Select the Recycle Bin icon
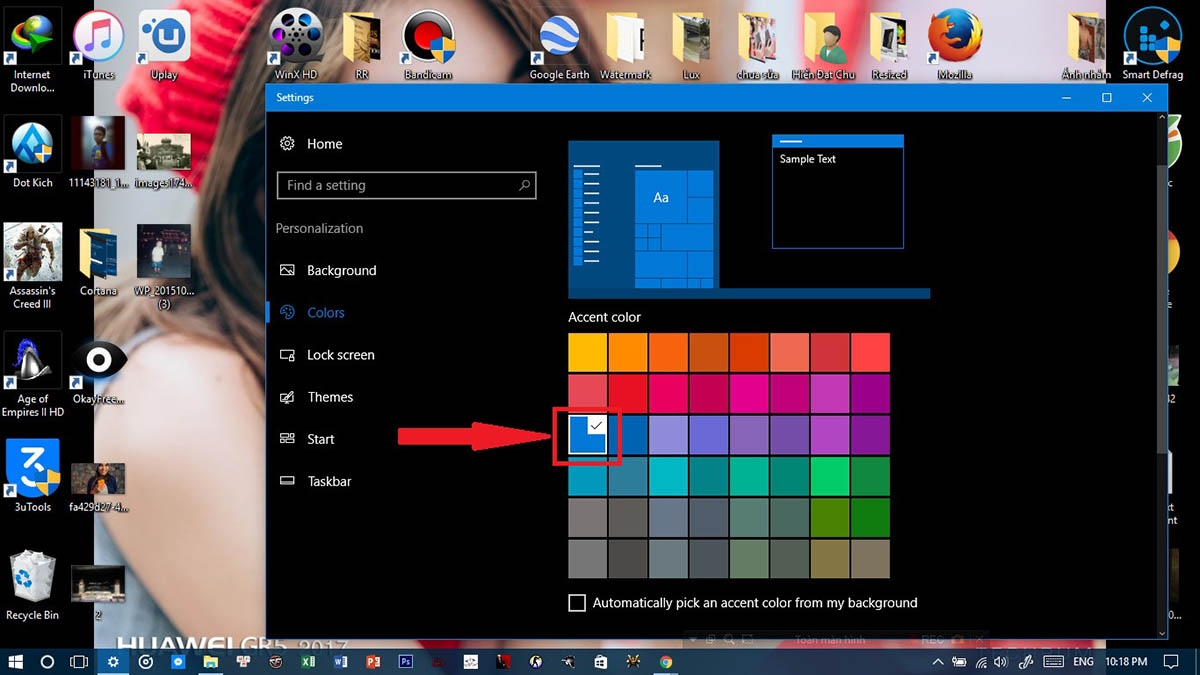 [x=32, y=586]
